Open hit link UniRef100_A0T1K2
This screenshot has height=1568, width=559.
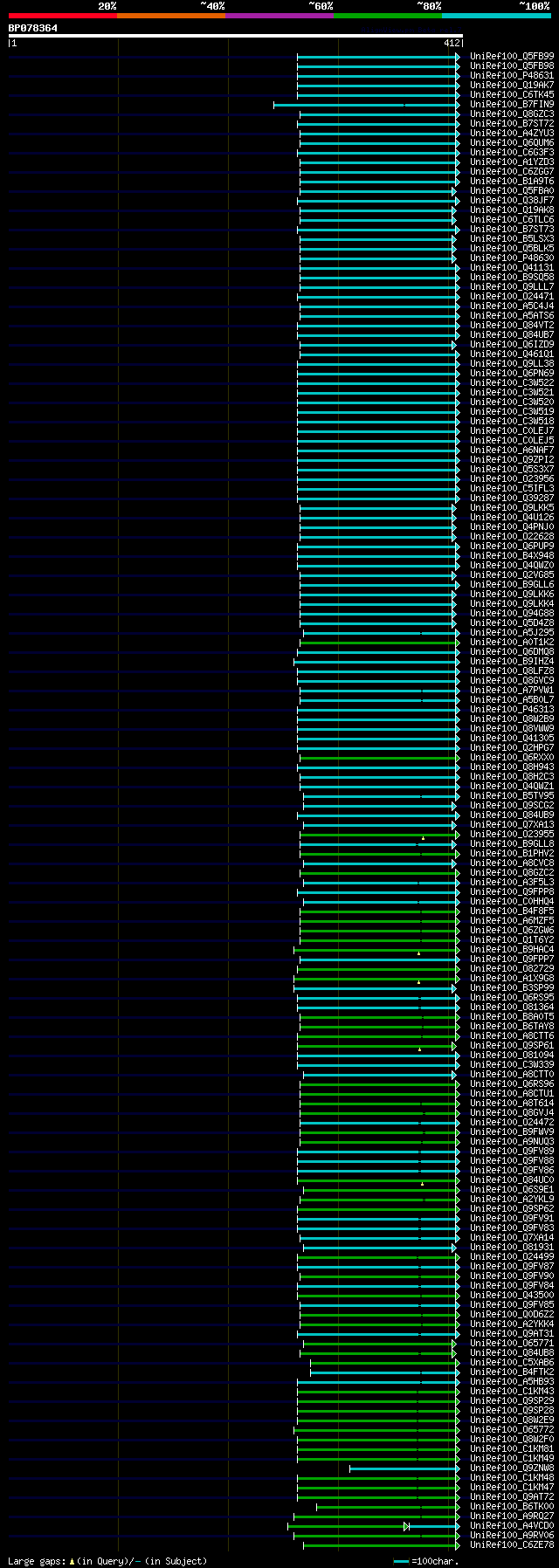click(x=512, y=642)
